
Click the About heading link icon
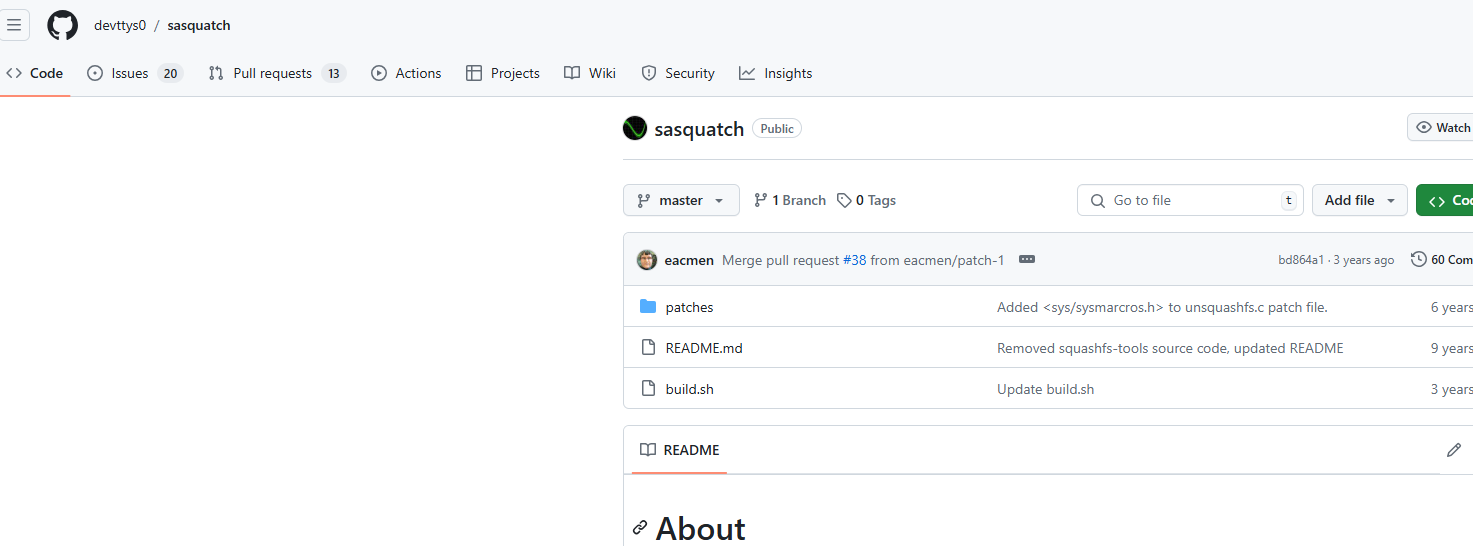[640, 528]
